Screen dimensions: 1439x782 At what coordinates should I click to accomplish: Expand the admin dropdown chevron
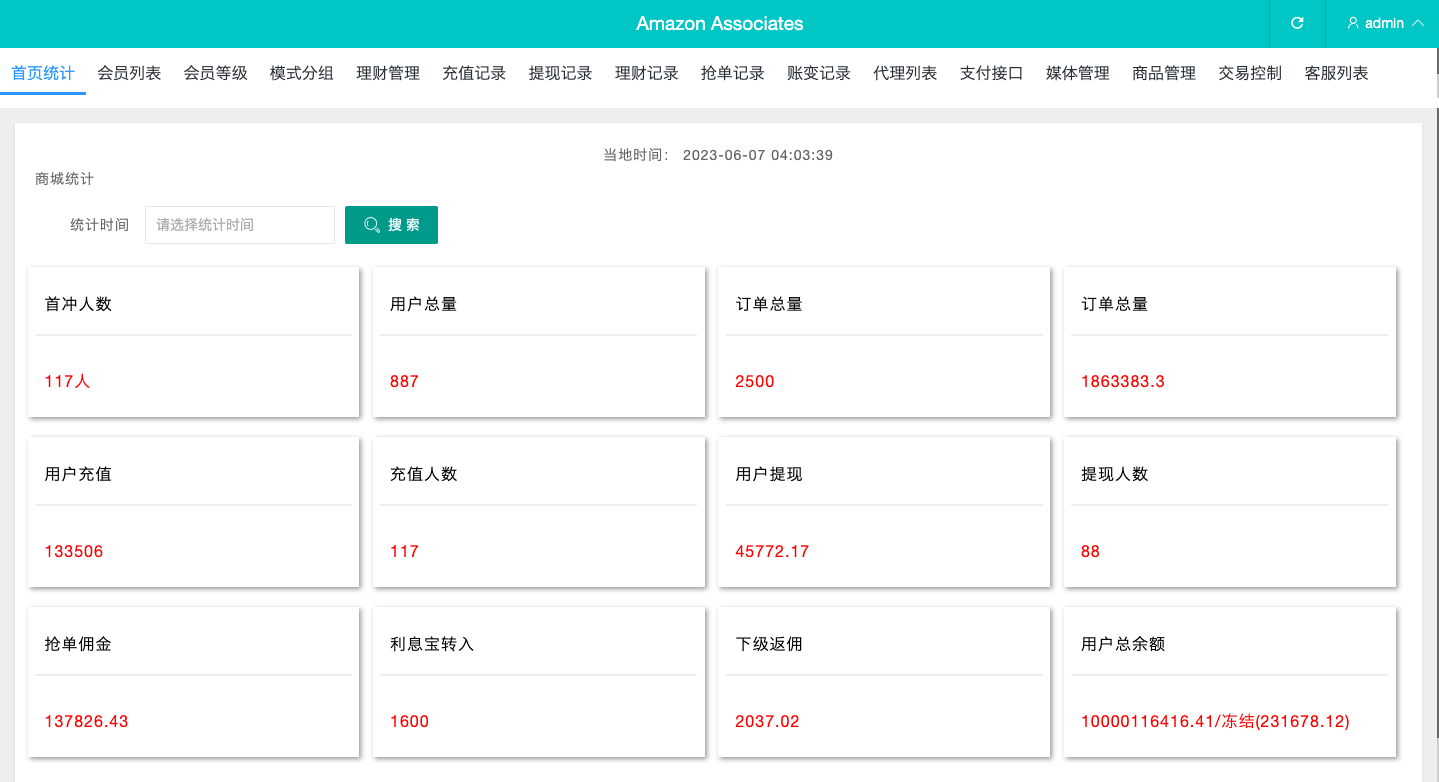(x=1417, y=23)
